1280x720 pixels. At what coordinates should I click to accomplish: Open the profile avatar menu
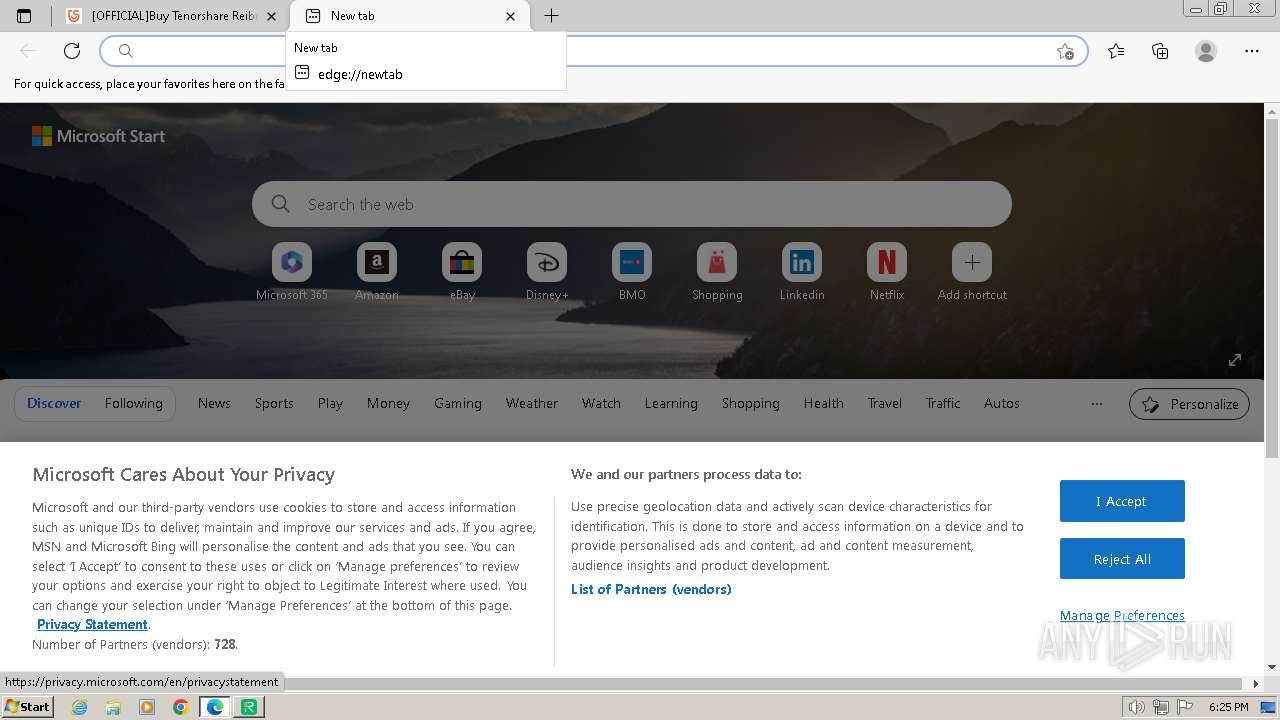click(x=1206, y=51)
